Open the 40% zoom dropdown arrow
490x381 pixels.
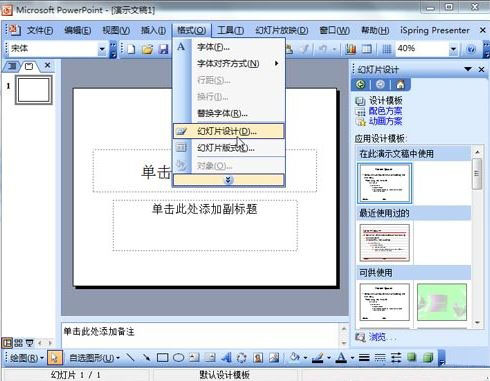(x=453, y=49)
